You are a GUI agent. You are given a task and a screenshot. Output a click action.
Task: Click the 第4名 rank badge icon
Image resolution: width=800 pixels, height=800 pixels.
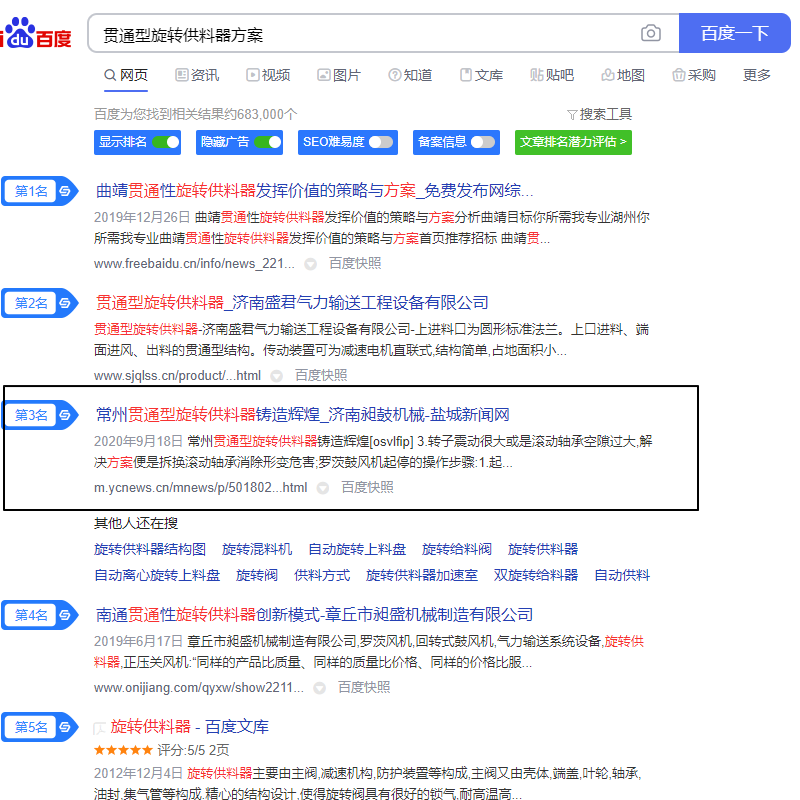(40, 615)
